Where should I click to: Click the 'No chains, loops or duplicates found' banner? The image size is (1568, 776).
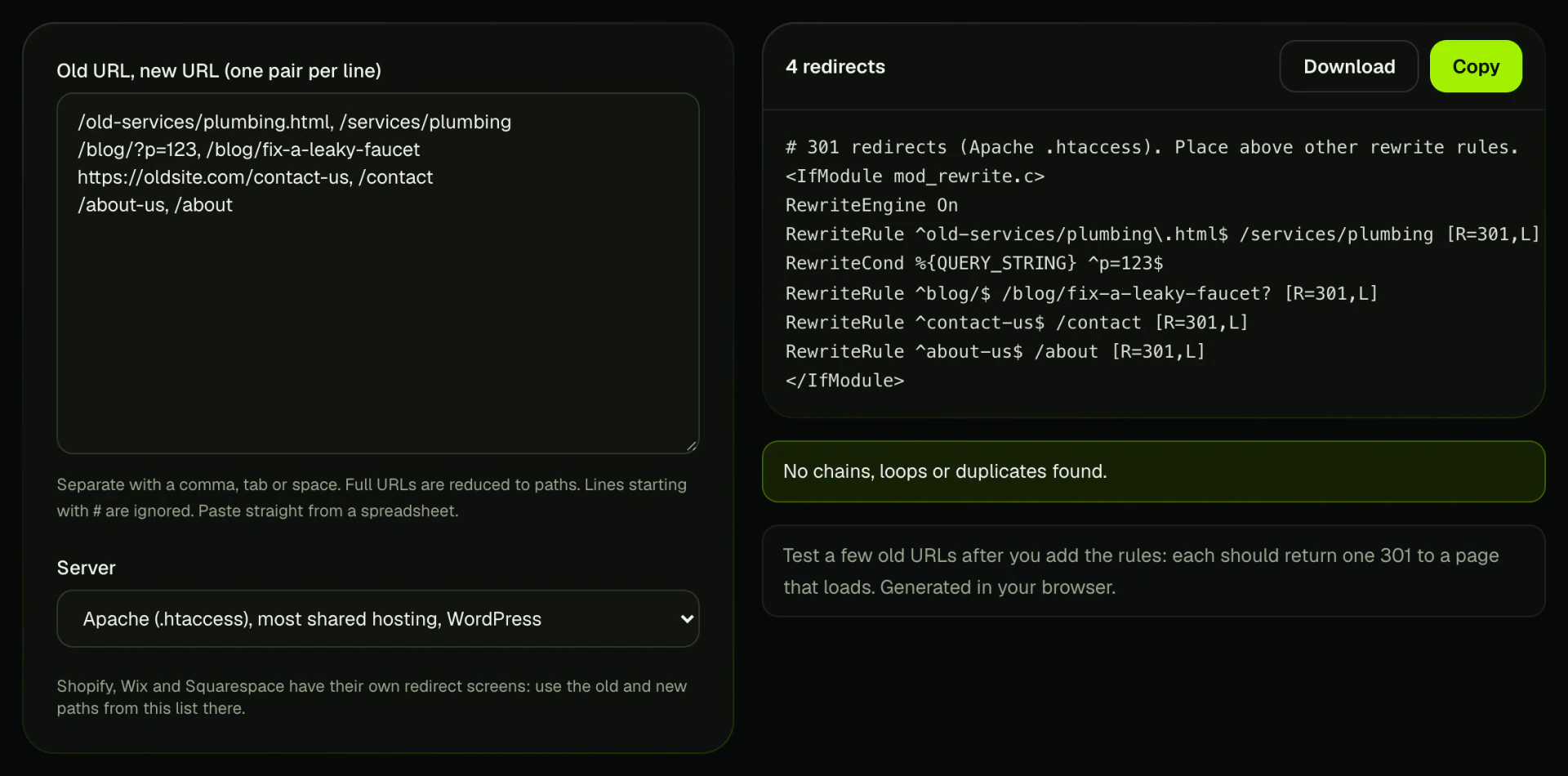[1153, 471]
